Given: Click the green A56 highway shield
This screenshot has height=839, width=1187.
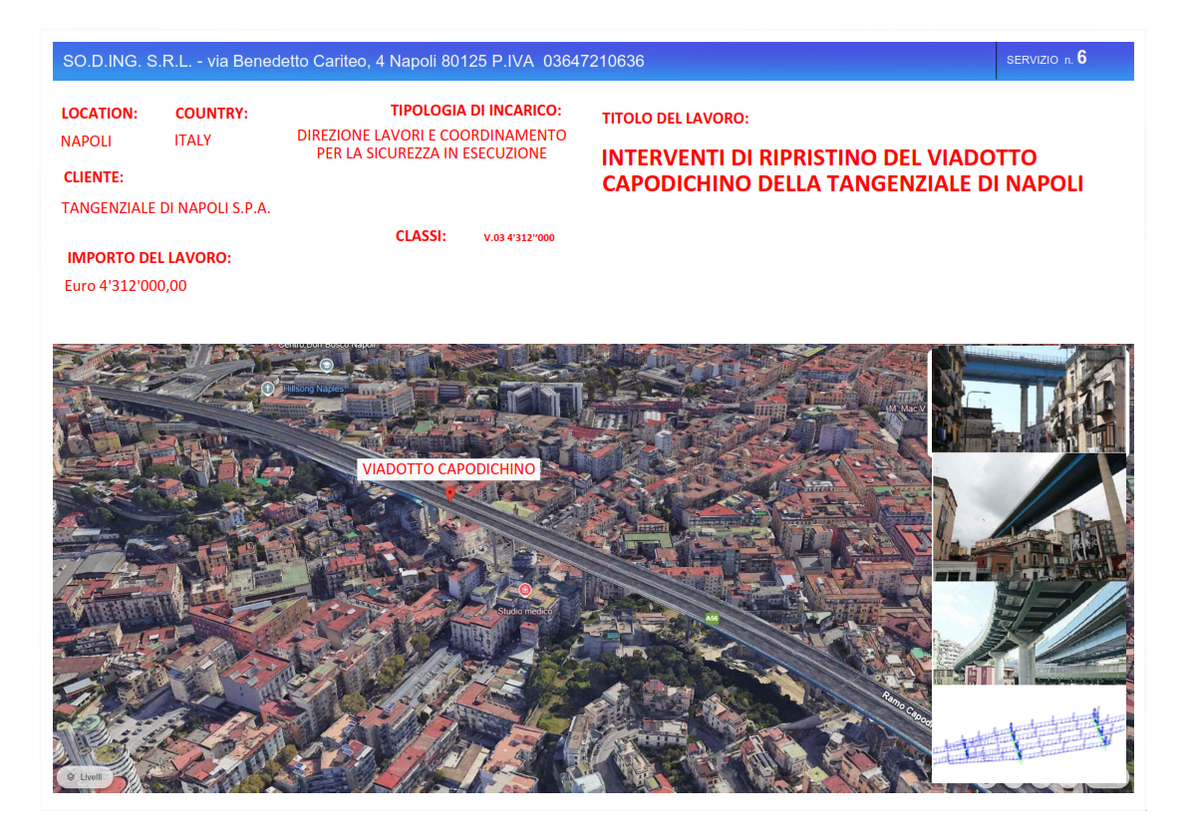Looking at the screenshot, I should [x=712, y=618].
